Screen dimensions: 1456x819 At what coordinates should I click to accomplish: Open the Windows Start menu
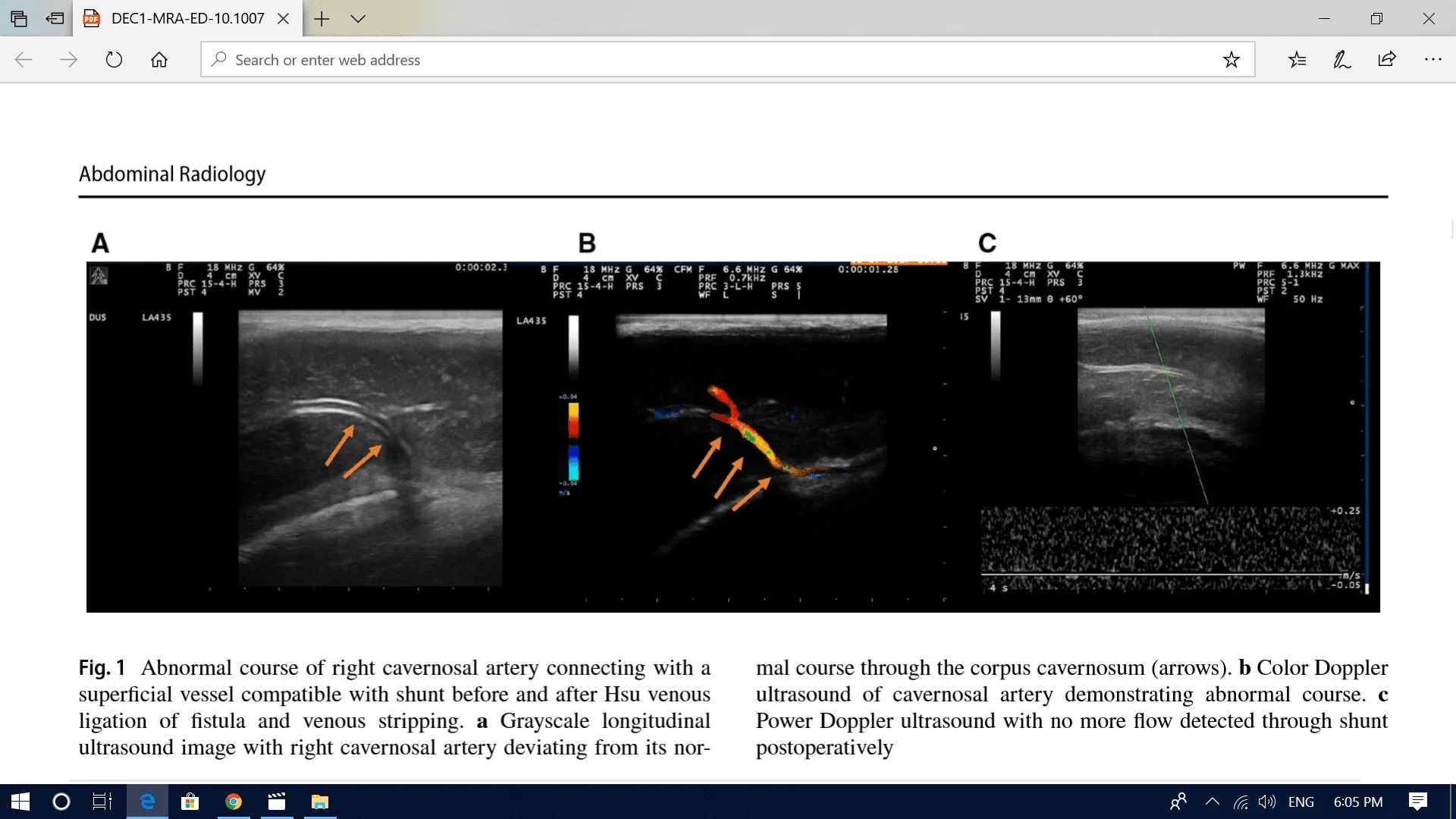tap(20, 802)
